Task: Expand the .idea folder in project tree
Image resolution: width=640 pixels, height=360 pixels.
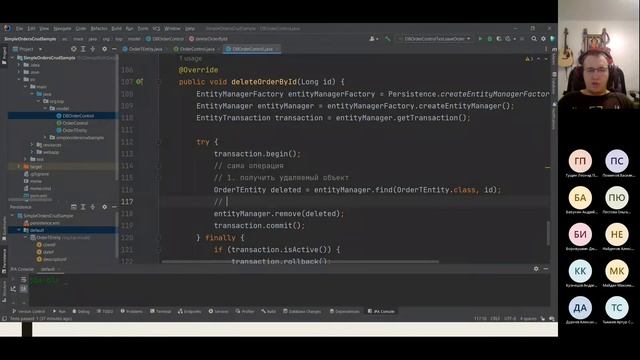Action: point(19,65)
